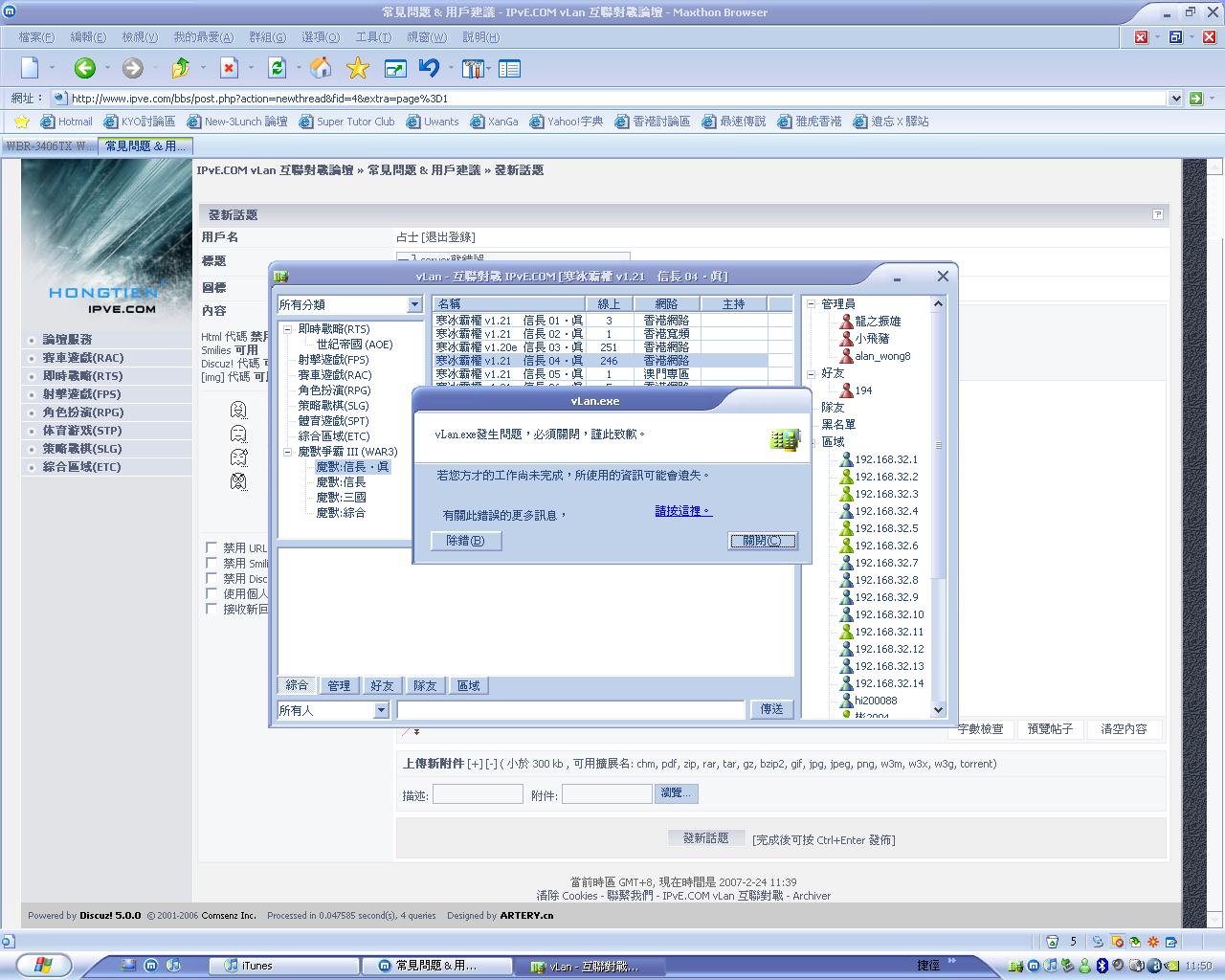Click the Refresh page icon
The width and height of the screenshot is (1225, 980).
(277, 68)
